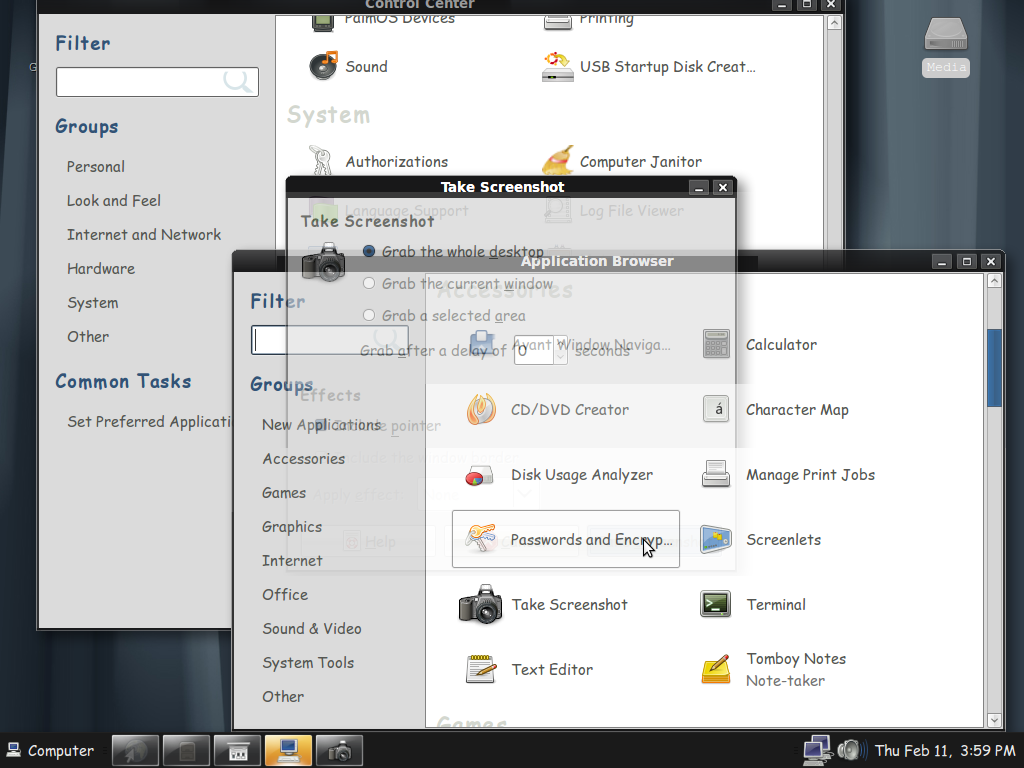Select Personal group in Control Center

click(96, 167)
